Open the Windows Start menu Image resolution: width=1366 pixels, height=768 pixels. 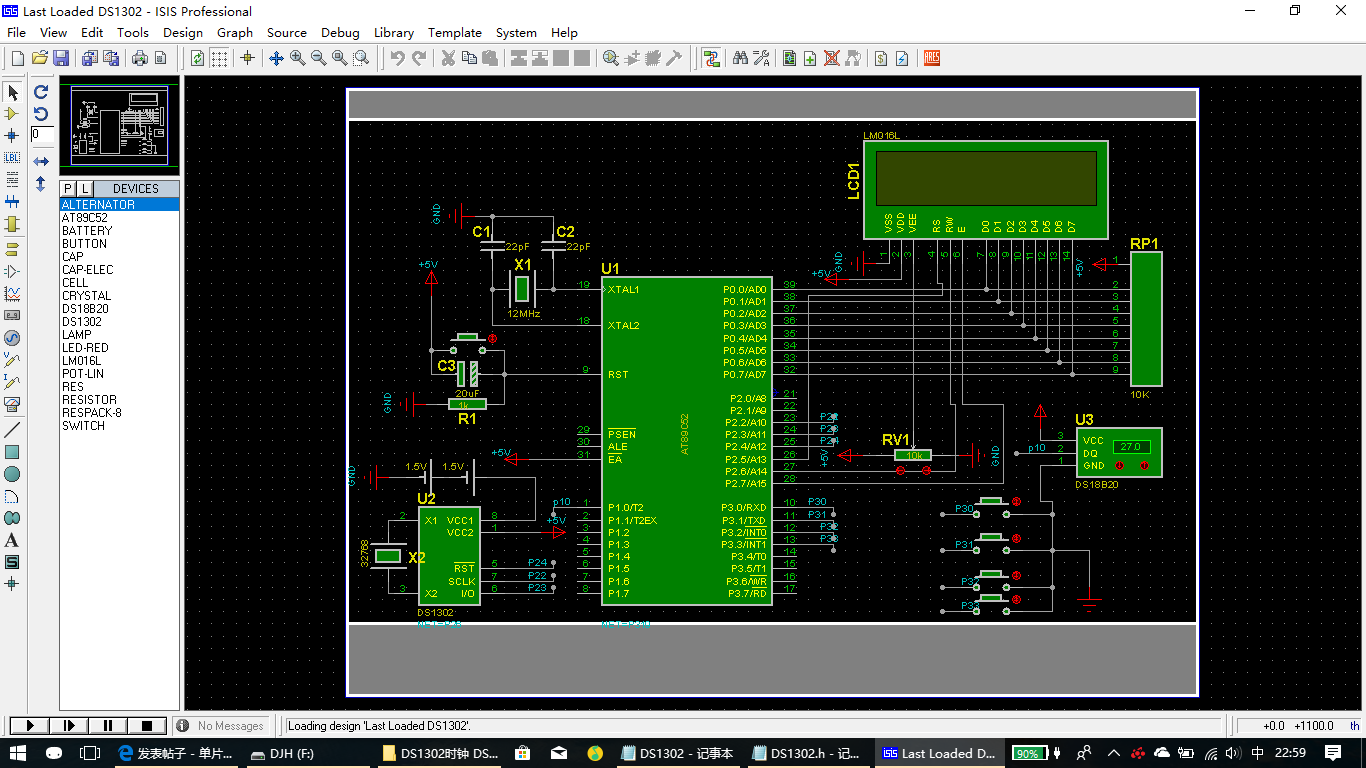tap(18, 753)
